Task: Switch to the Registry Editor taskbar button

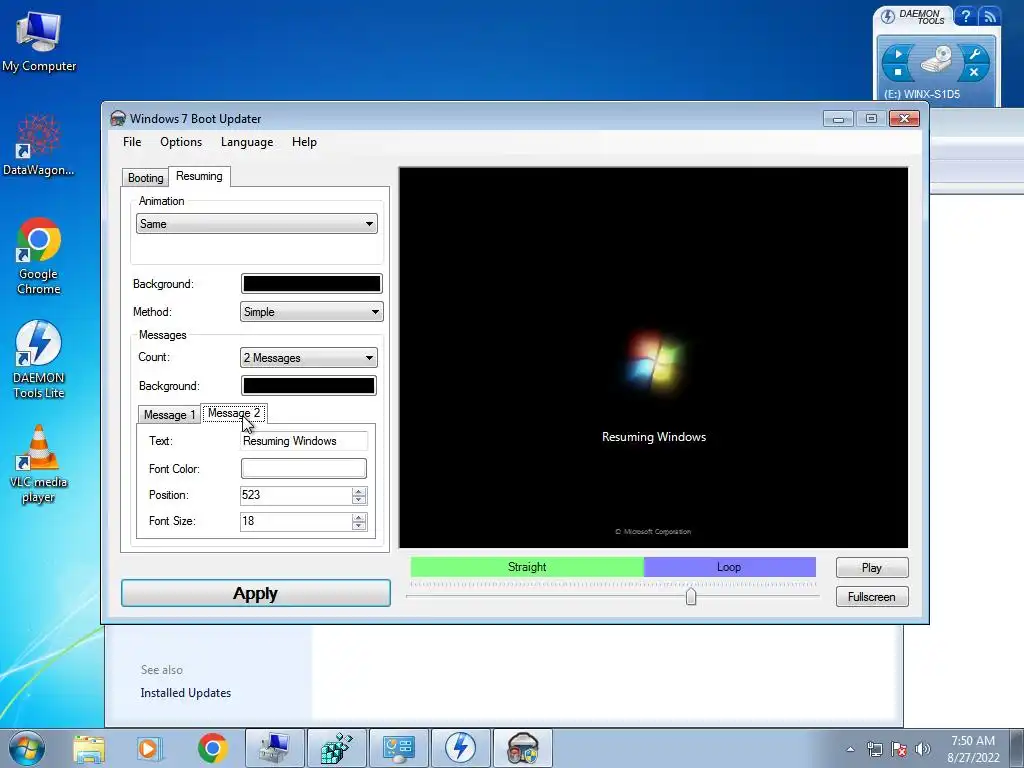Action: coord(336,748)
